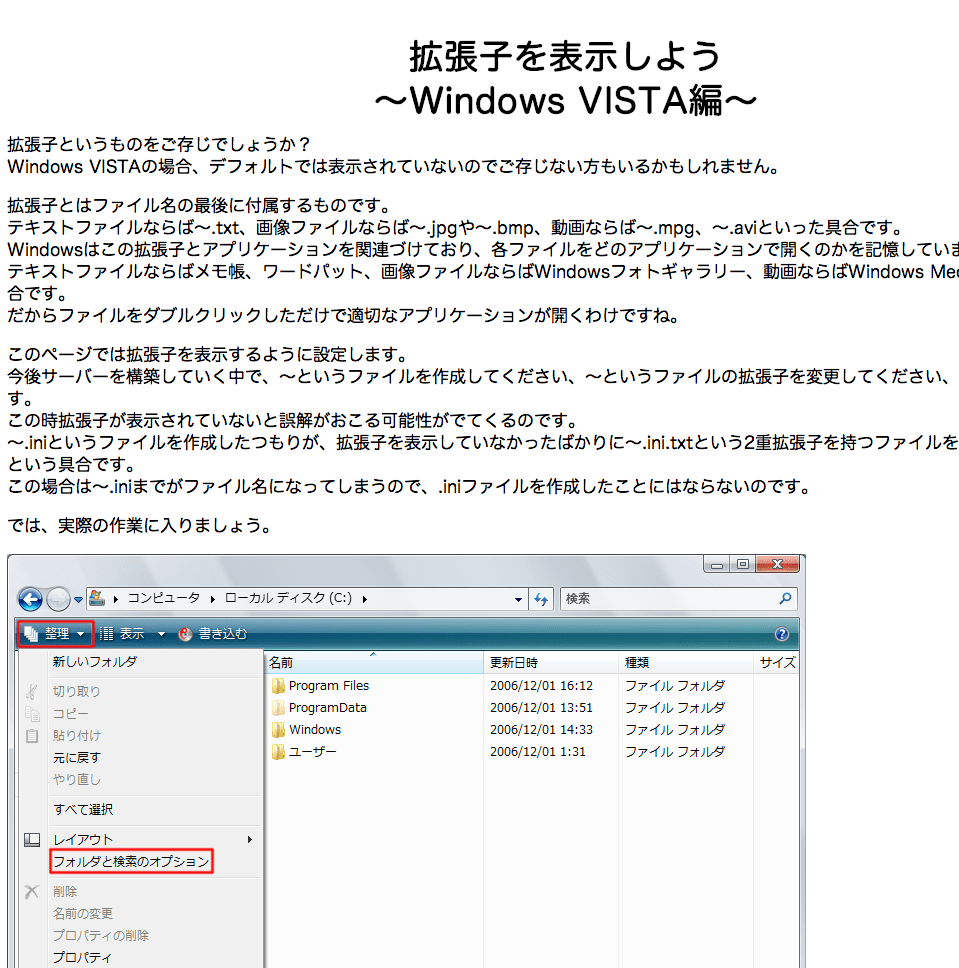Image resolution: width=959 pixels, height=968 pixels.
Task: Click the computer icon in address bar
Action: (x=97, y=598)
